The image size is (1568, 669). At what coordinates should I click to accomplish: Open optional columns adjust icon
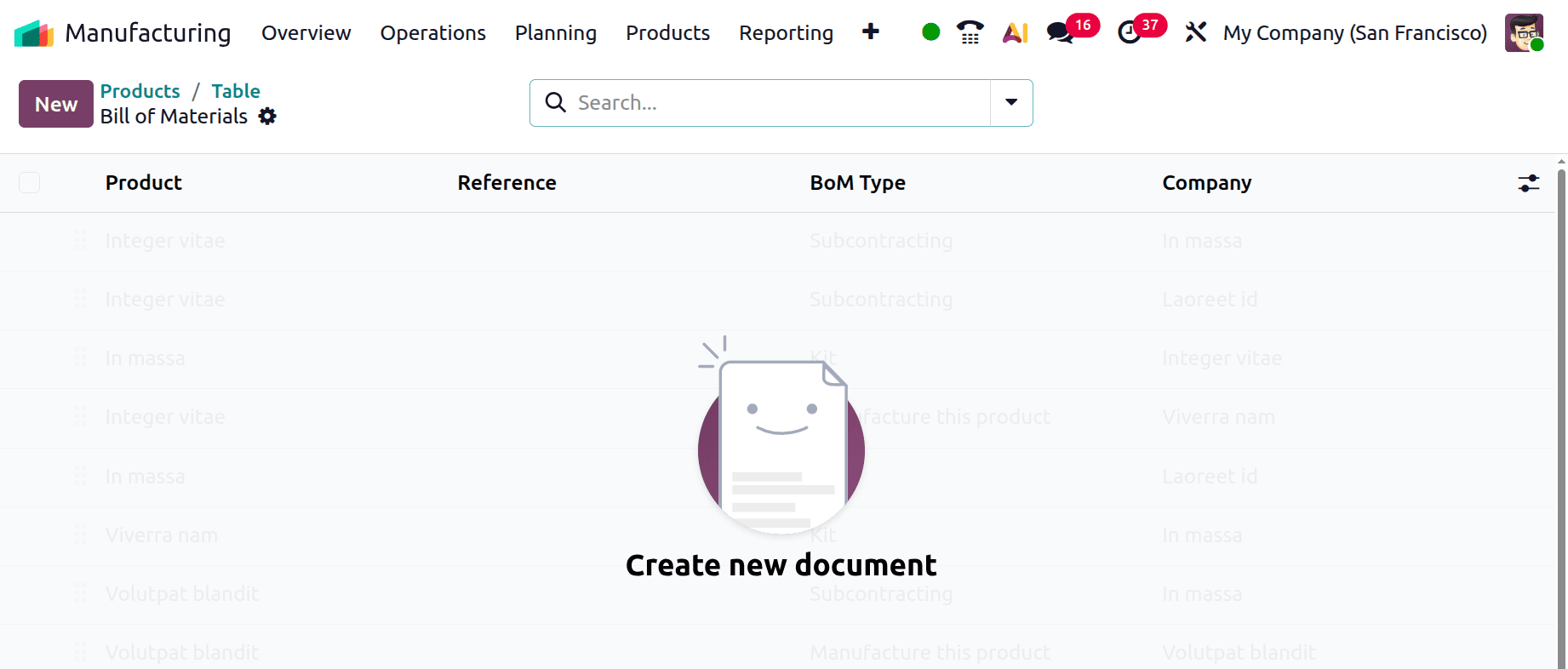(1529, 183)
